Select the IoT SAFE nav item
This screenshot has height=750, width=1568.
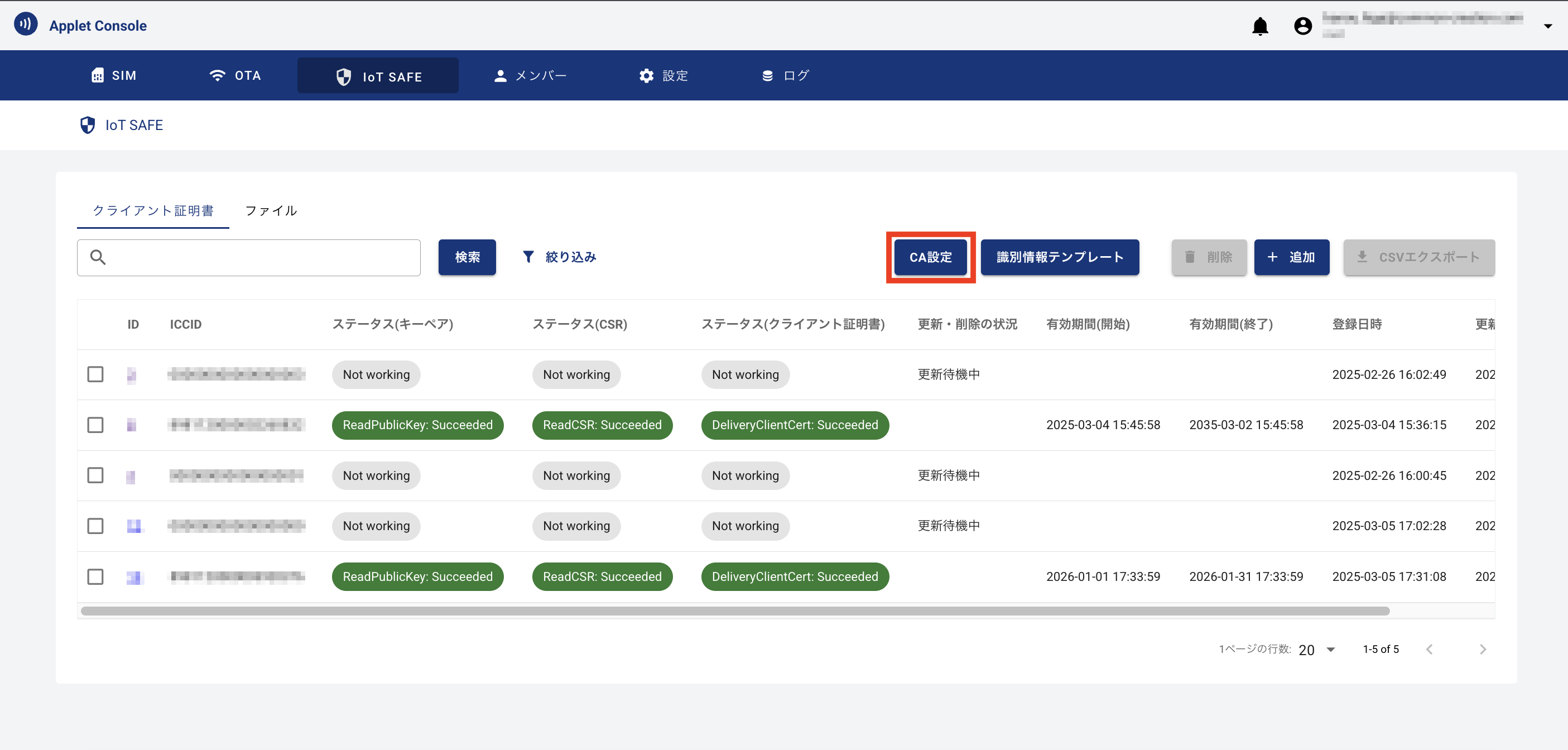click(x=378, y=76)
